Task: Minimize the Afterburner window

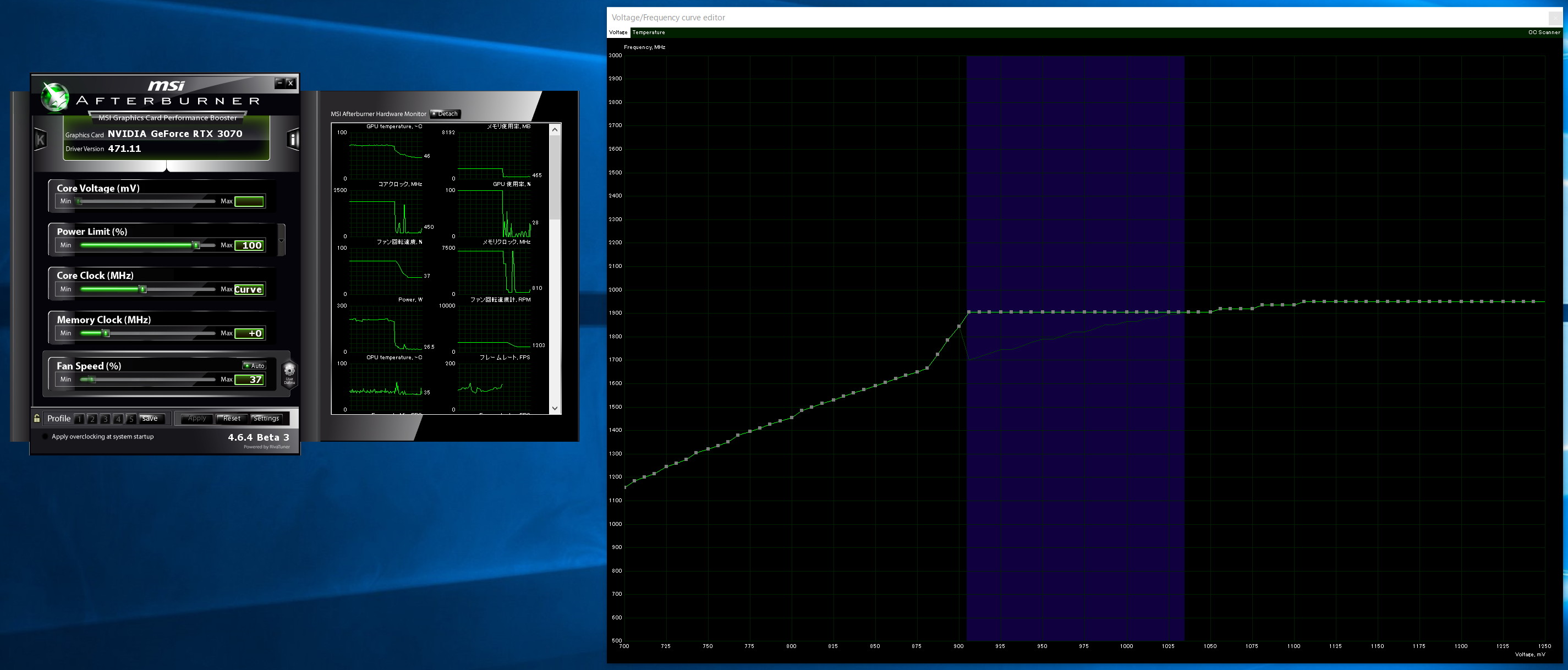Action: click(x=279, y=83)
